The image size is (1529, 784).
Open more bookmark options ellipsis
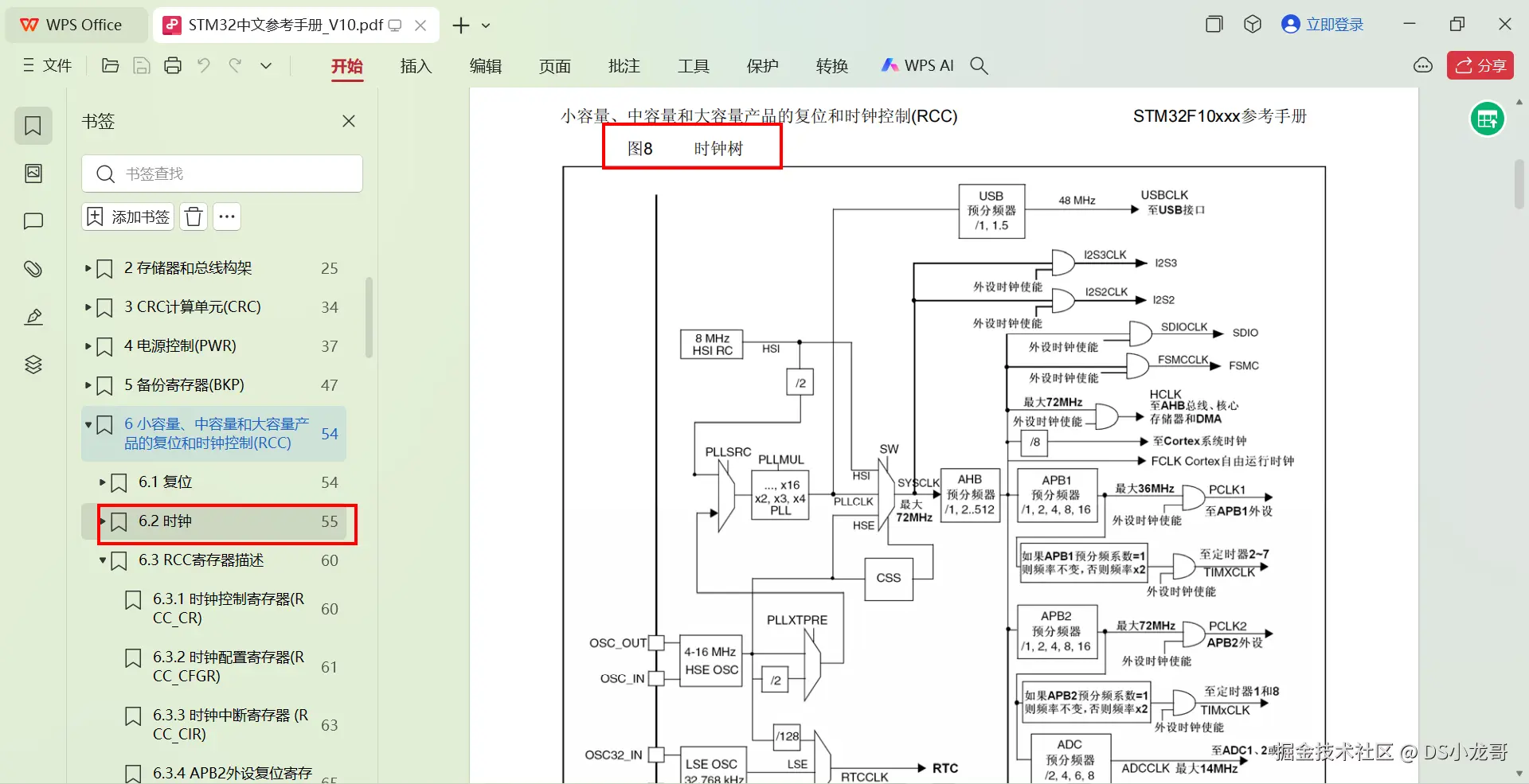(227, 216)
